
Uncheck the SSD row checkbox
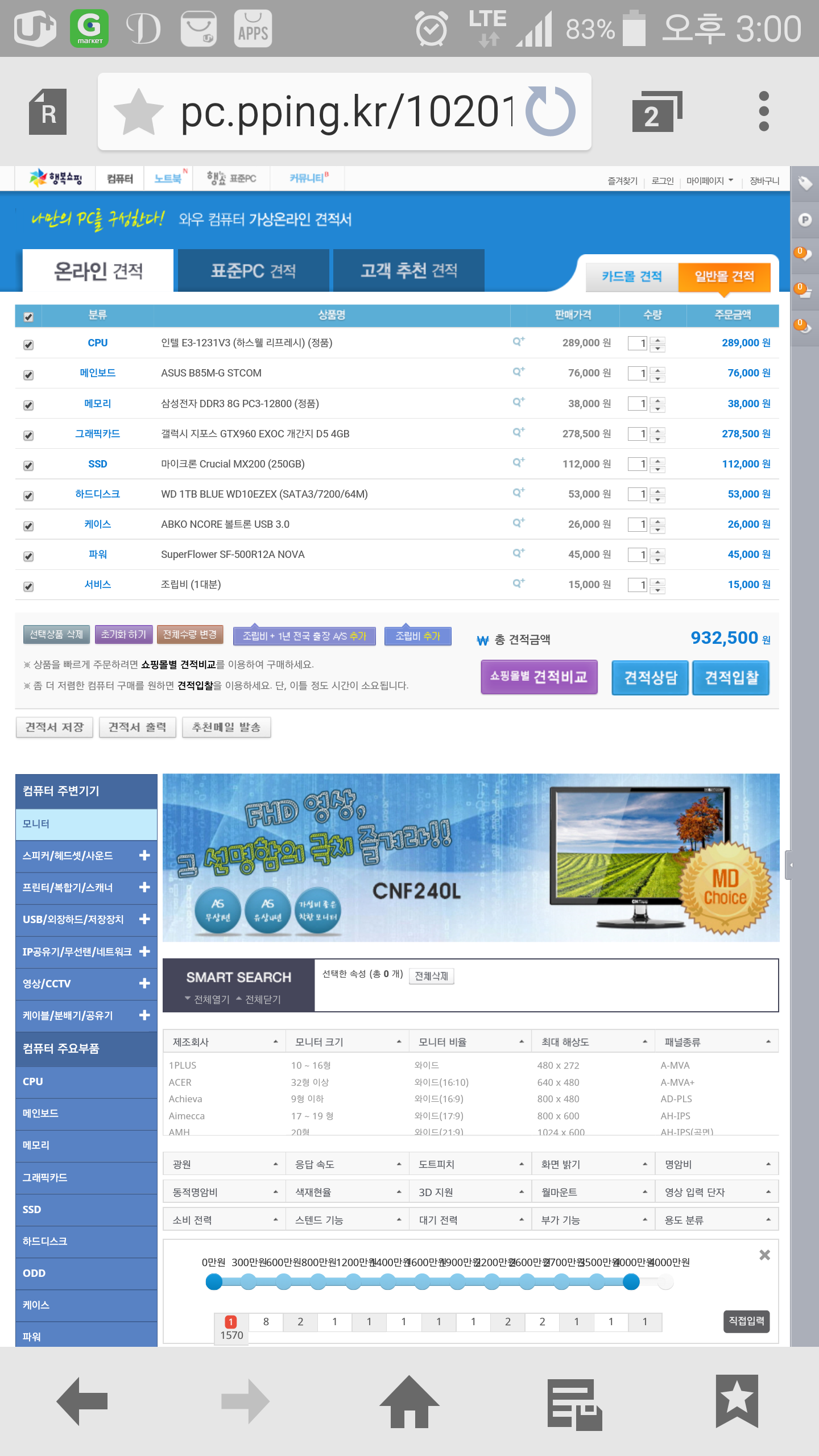point(28,465)
